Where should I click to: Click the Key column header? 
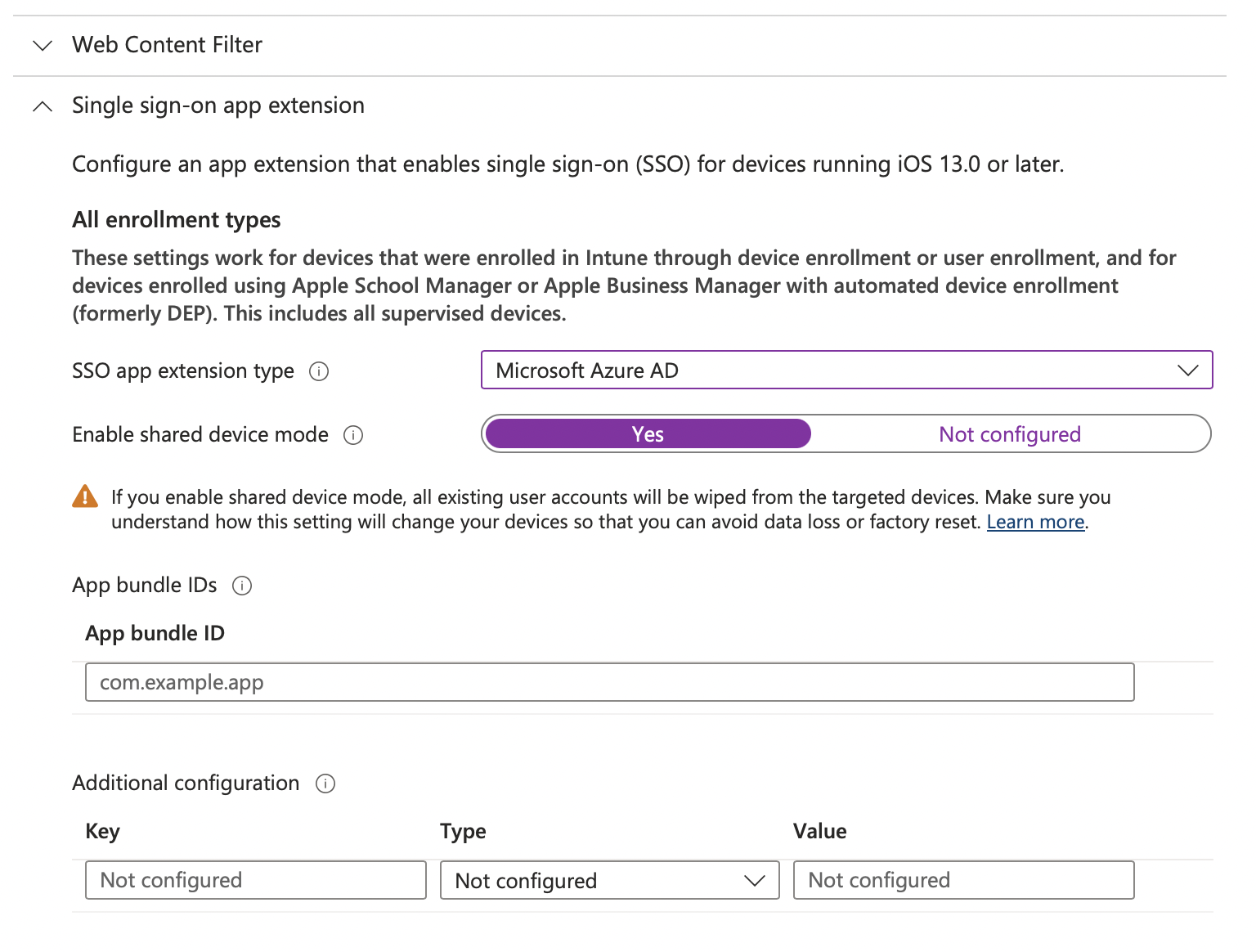[102, 832]
